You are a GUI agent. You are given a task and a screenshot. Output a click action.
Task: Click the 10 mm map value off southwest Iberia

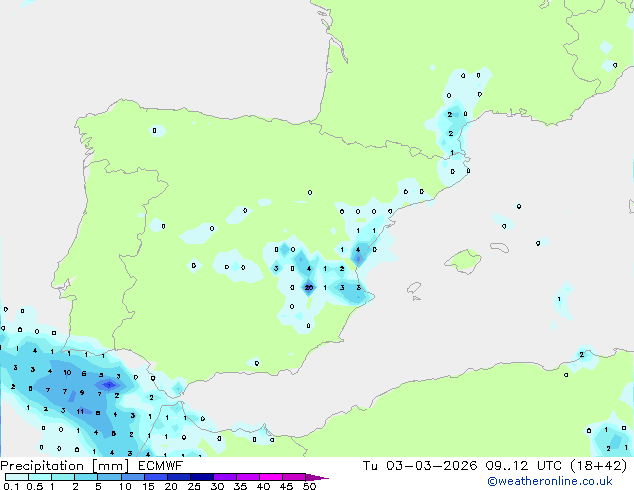tap(67, 372)
